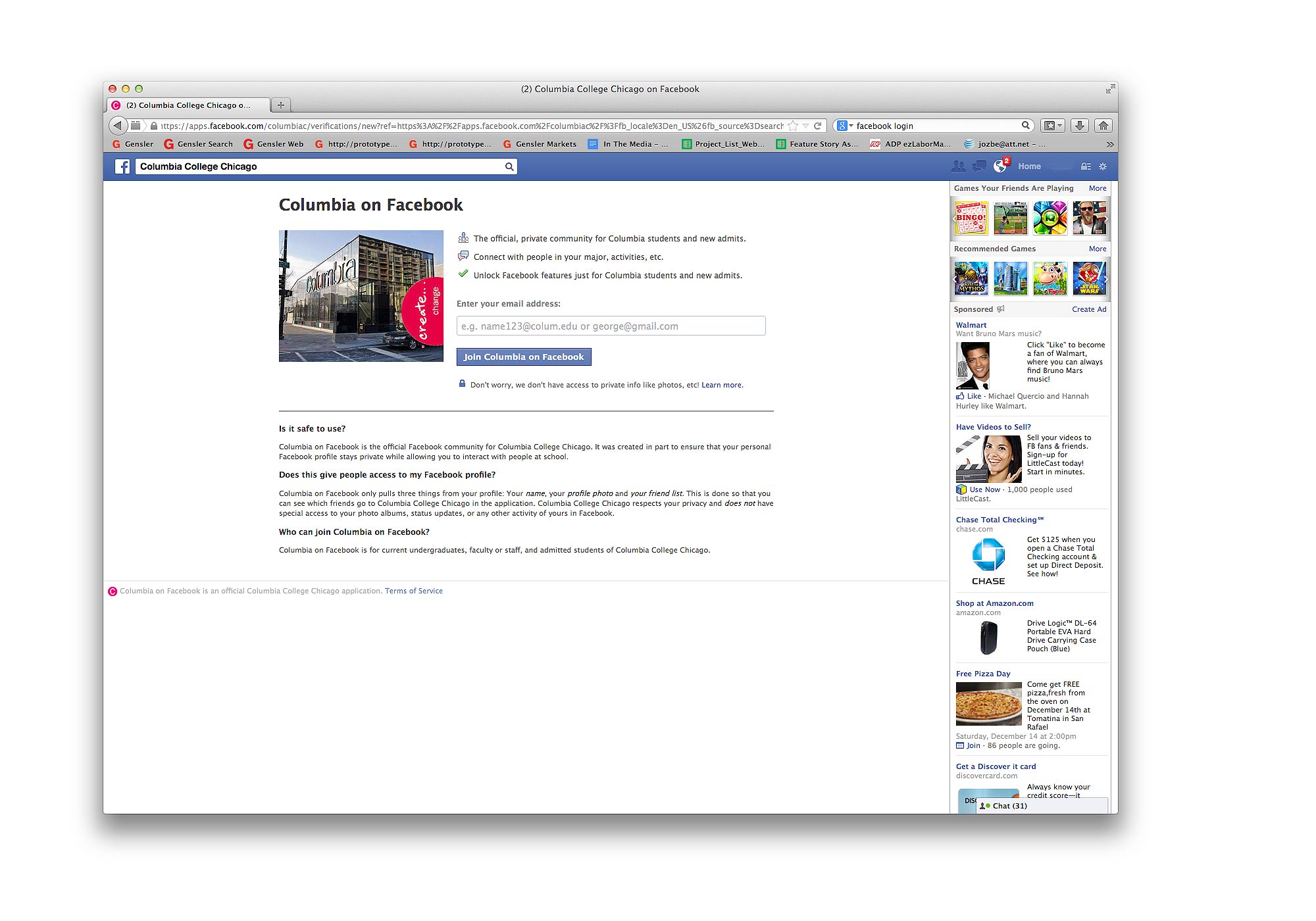Click the Chase logo image

click(988, 561)
